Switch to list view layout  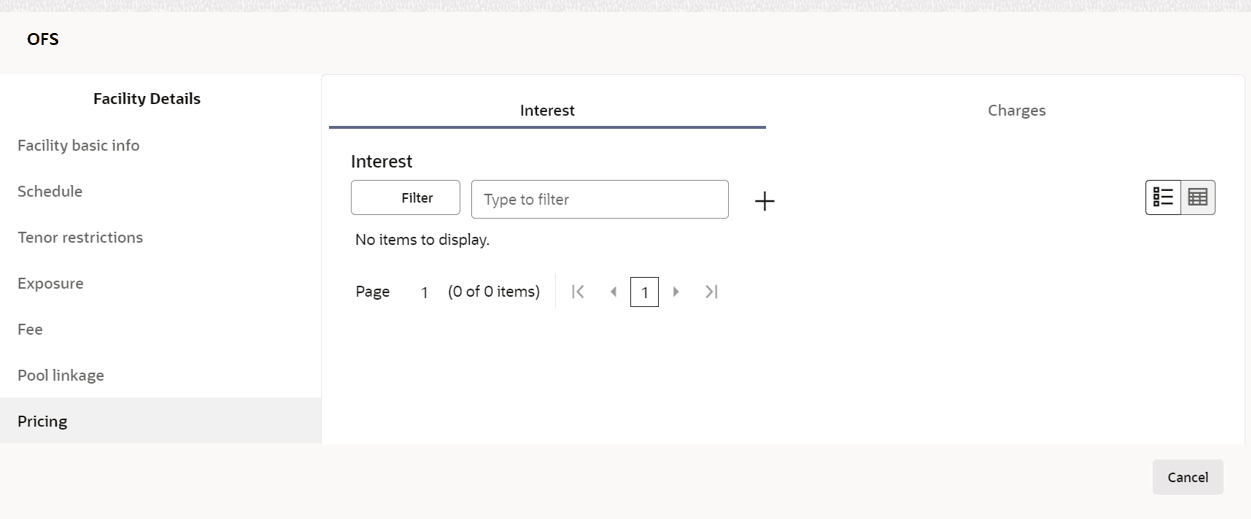(x=1163, y=198)
